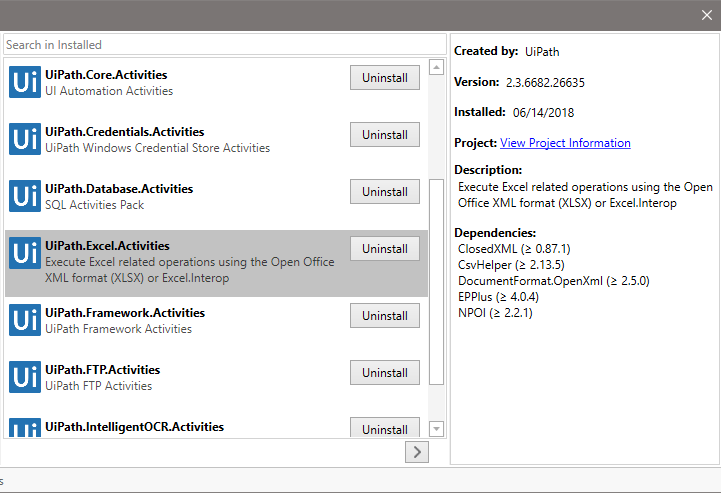This screenshot has height=493, width=721.
Task: Click the 'Created by:' UiPath value
Action: 542,52
